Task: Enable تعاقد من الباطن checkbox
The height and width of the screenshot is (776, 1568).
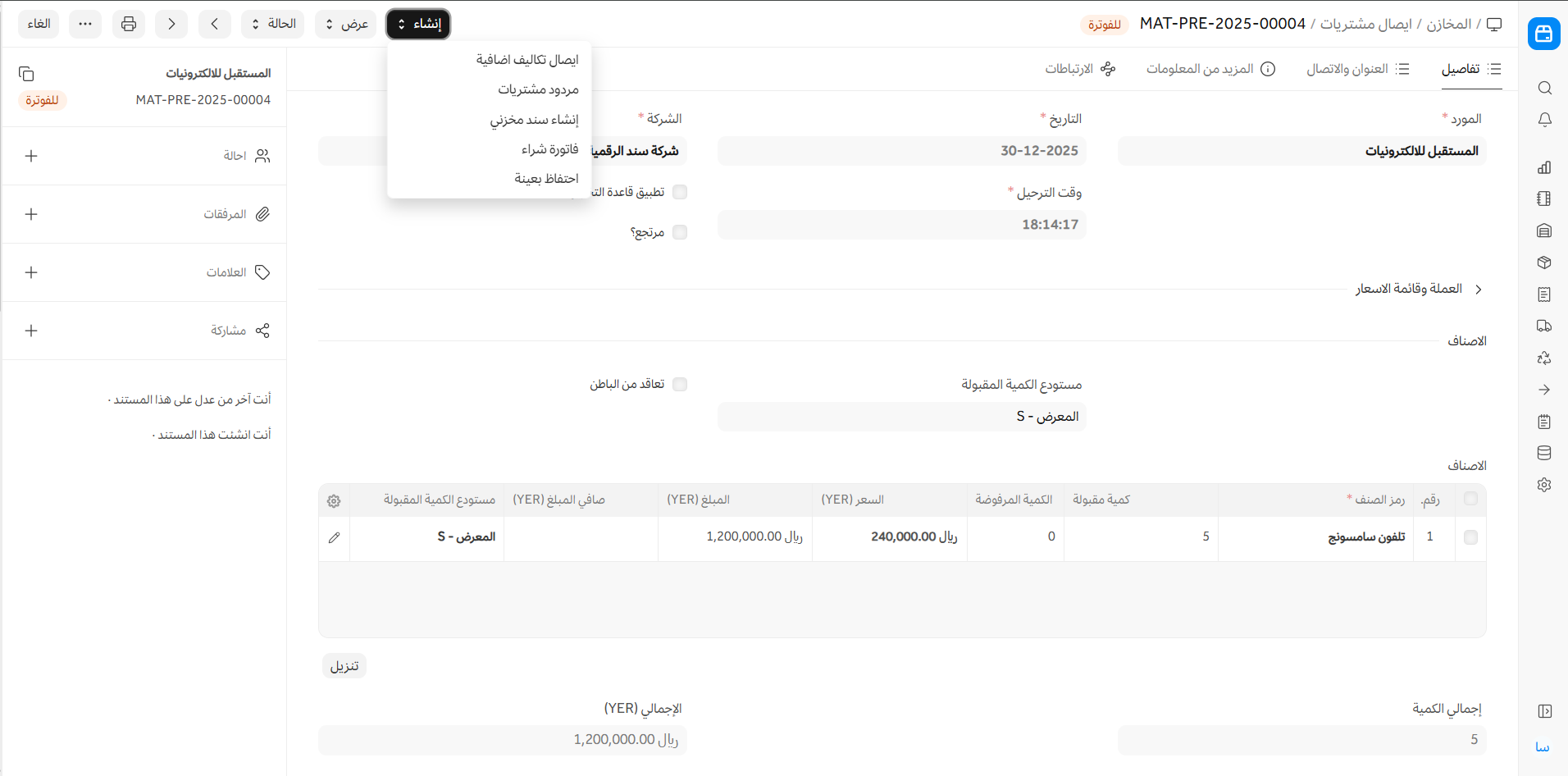Action: [x=680, y=384]
